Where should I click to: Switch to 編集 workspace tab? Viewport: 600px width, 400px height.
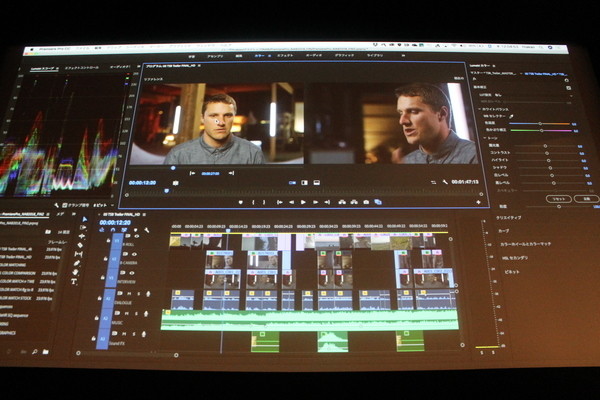(239, 56)
